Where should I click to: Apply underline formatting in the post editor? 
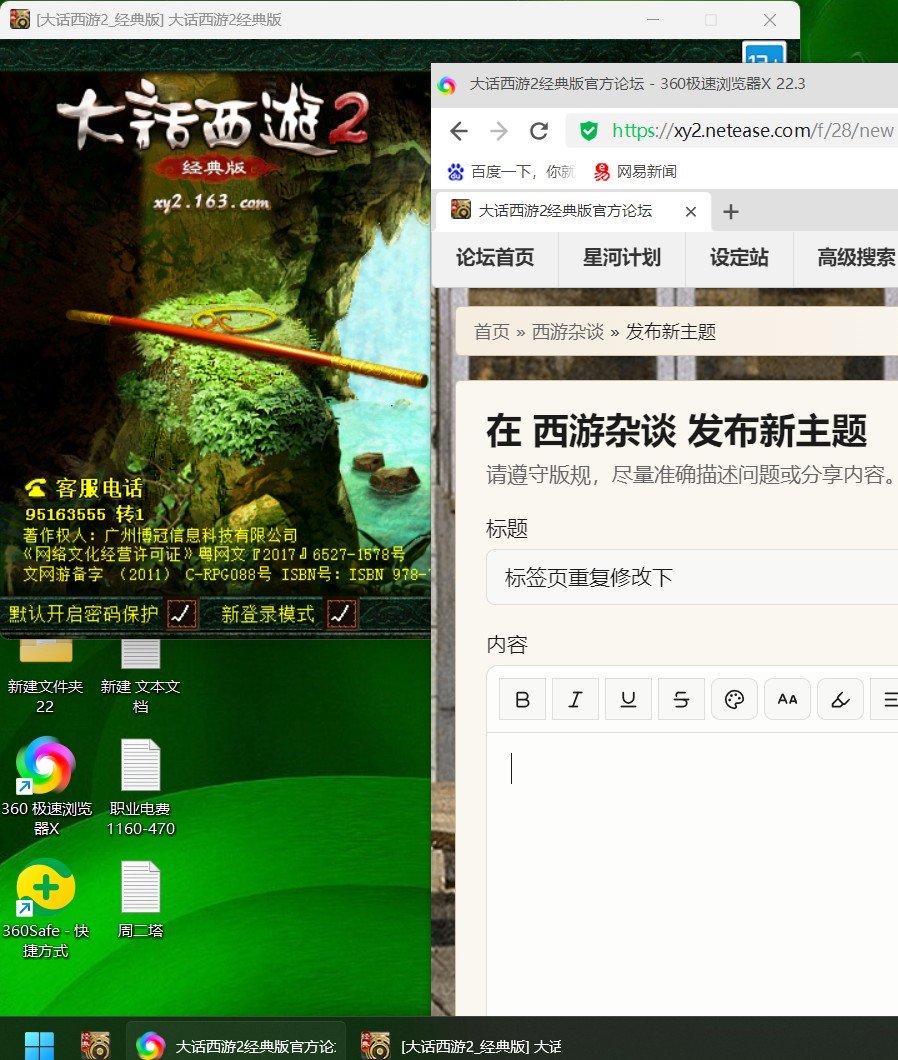pos(628,699)
